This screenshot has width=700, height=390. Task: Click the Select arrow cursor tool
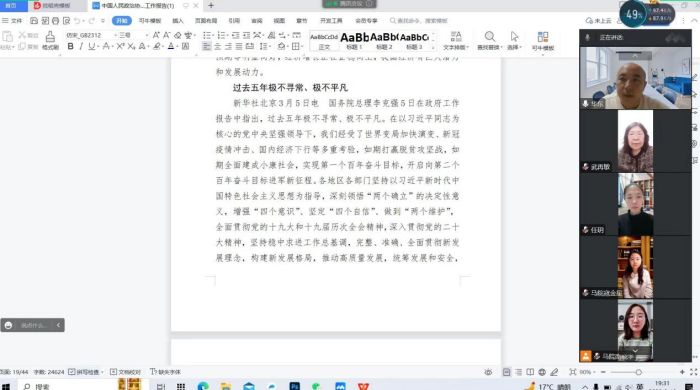[x=514, y=37]
